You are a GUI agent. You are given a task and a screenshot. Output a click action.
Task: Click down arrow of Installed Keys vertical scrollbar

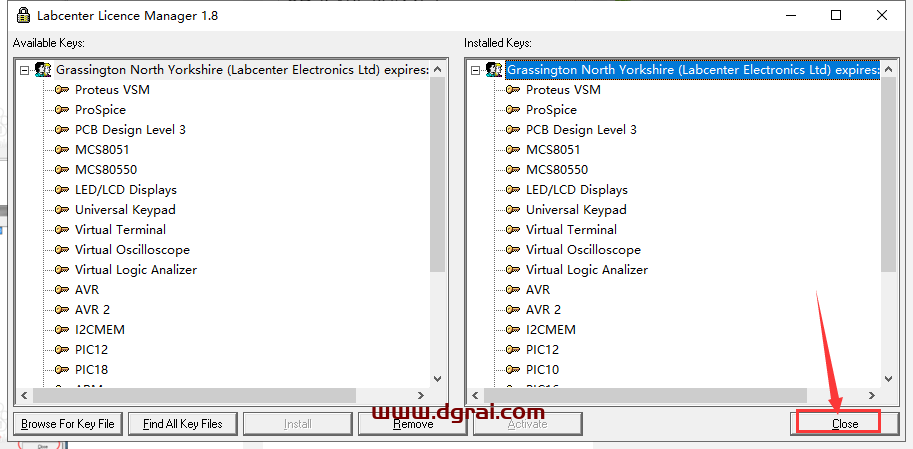(889, 378)
